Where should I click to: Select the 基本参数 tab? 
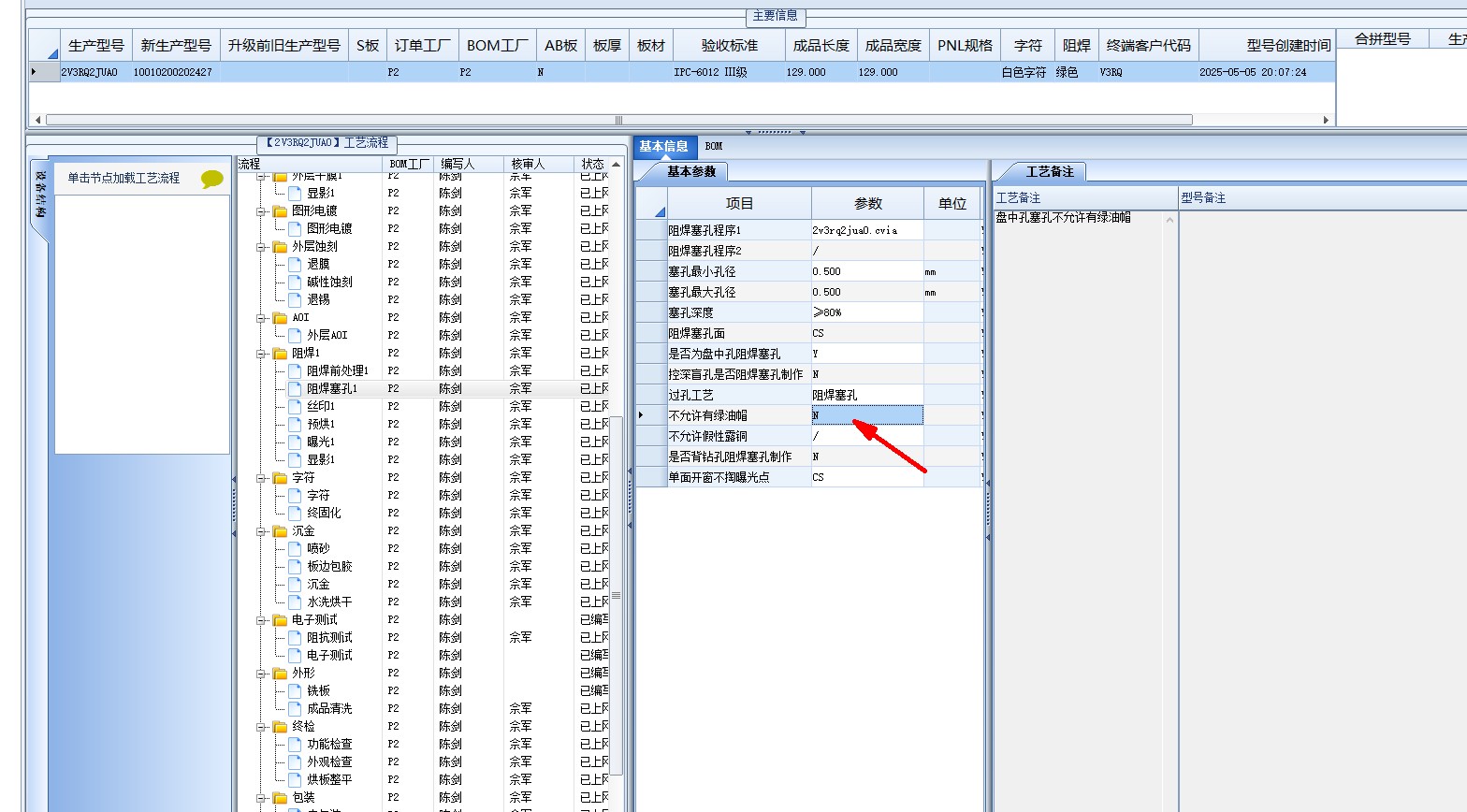(690, 172)
